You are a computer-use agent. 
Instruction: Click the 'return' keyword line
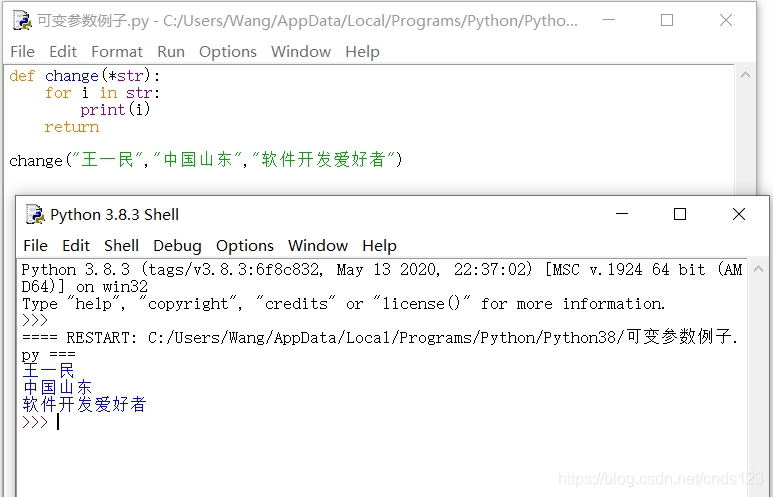(71, 127)
